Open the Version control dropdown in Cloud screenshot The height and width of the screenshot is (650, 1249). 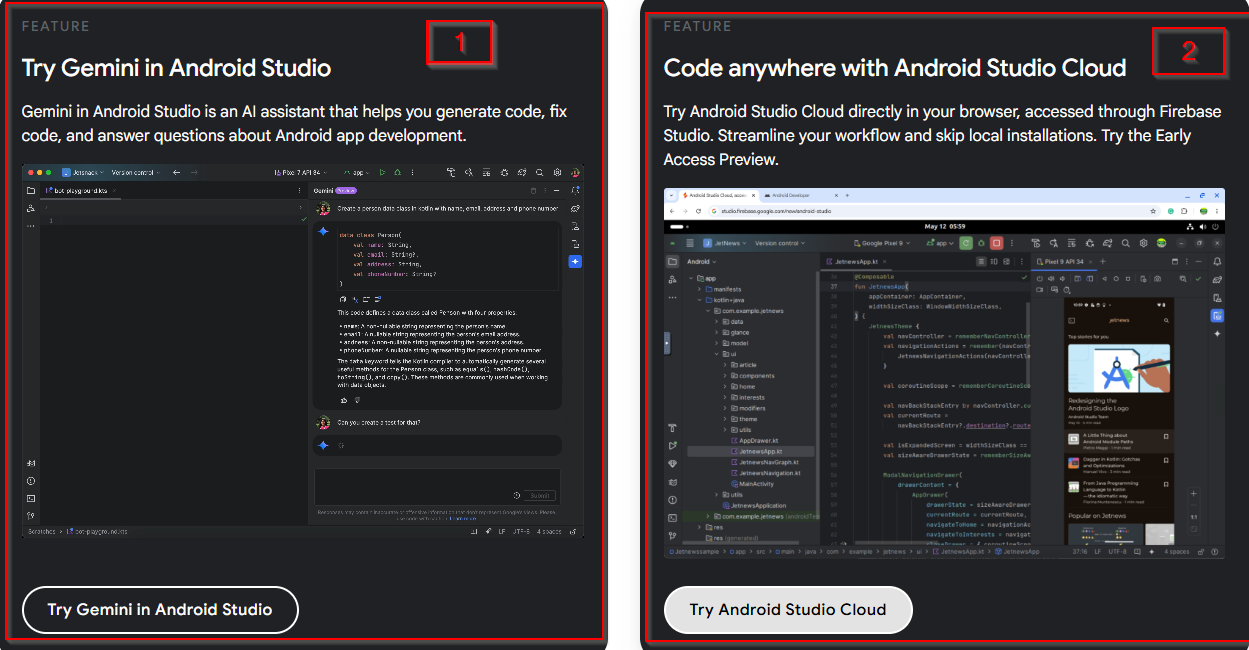coord(780,243)
